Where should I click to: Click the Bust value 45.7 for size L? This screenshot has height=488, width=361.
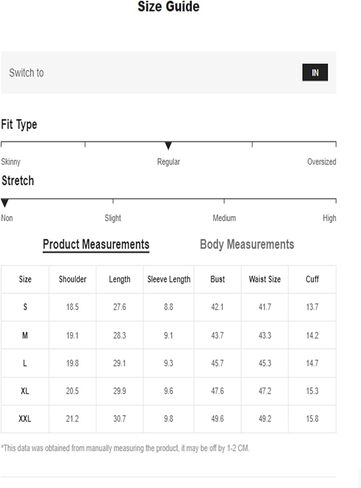point(217,363)
